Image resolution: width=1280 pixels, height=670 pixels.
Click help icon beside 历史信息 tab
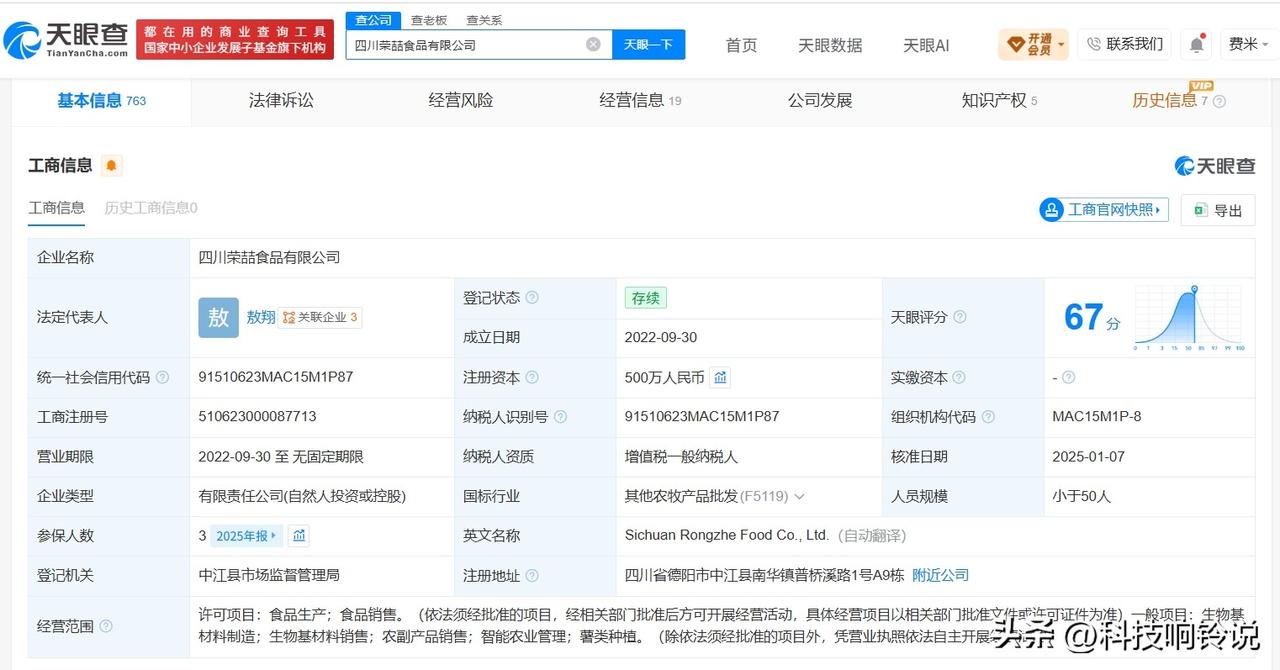click(1219, 101)
